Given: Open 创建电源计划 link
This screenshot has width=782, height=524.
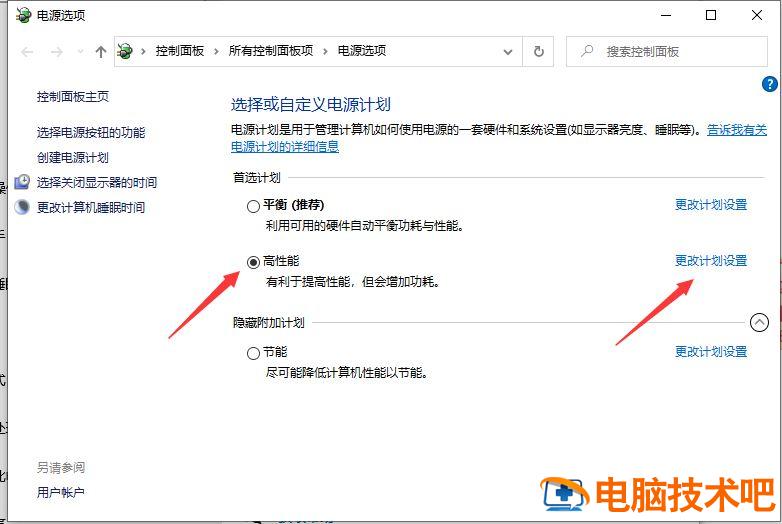Looking at the screenshot, I should pyautogui.click(x=73, y=158).
